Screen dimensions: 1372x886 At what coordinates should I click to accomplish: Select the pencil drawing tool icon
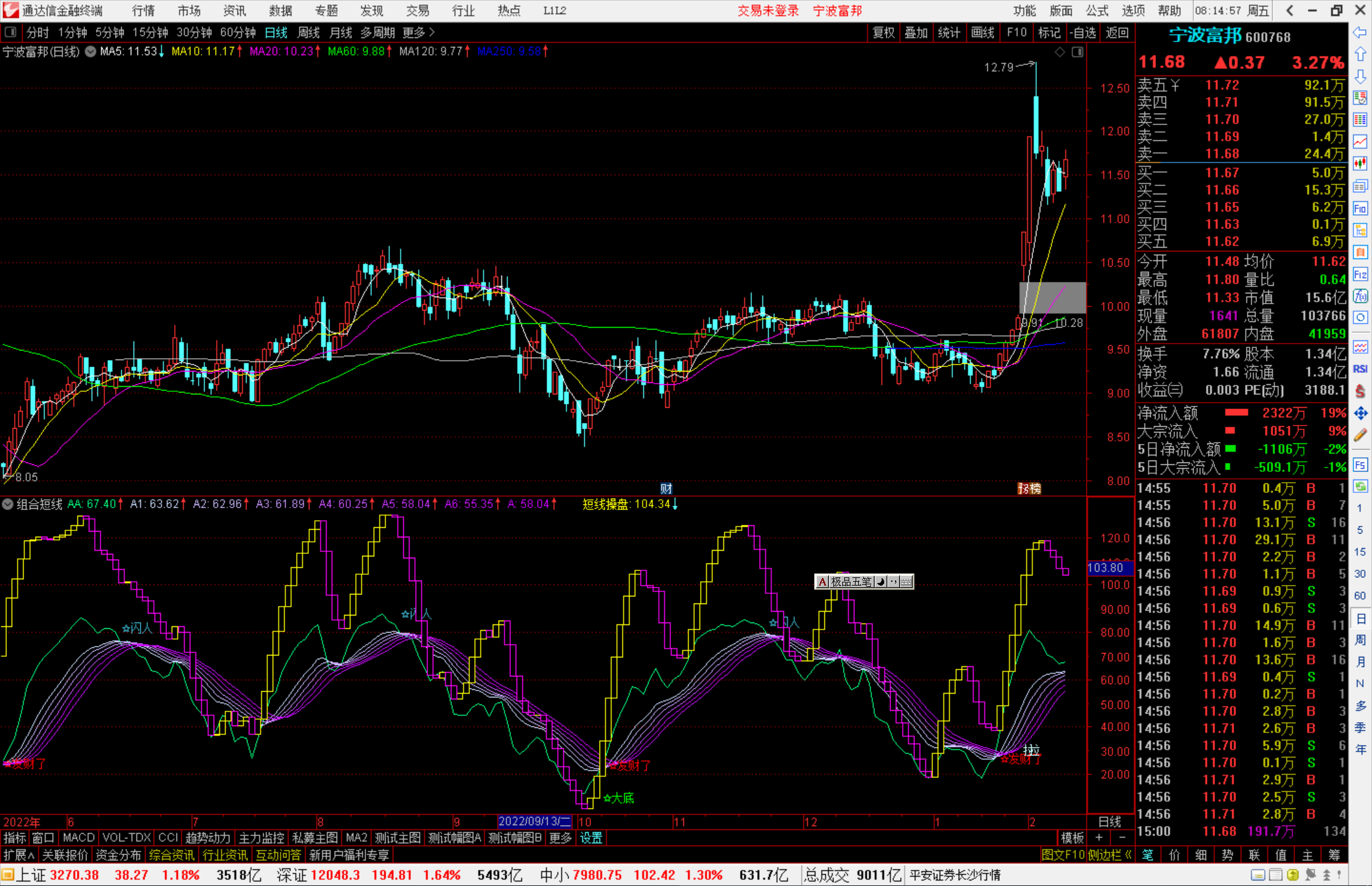click(x=1360, y=436)
